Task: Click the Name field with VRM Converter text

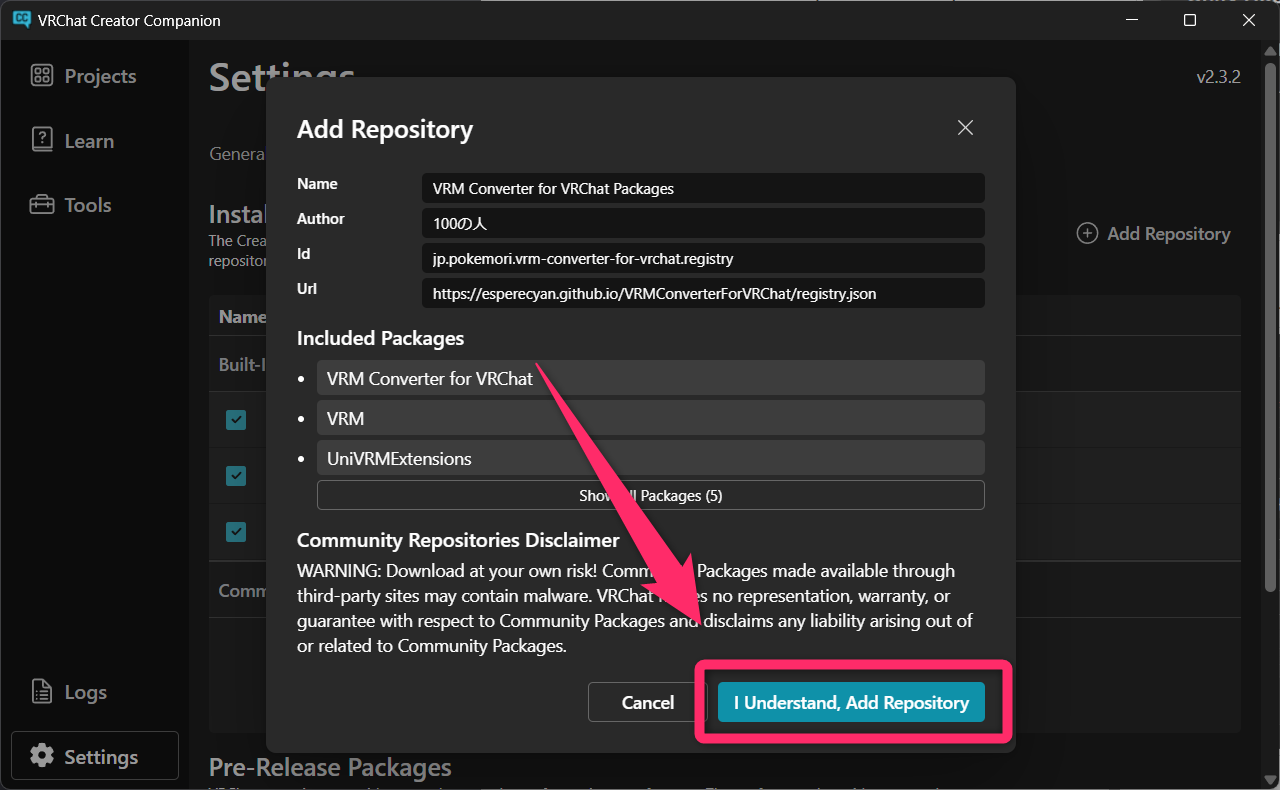Action: click(x=703, y=188)
